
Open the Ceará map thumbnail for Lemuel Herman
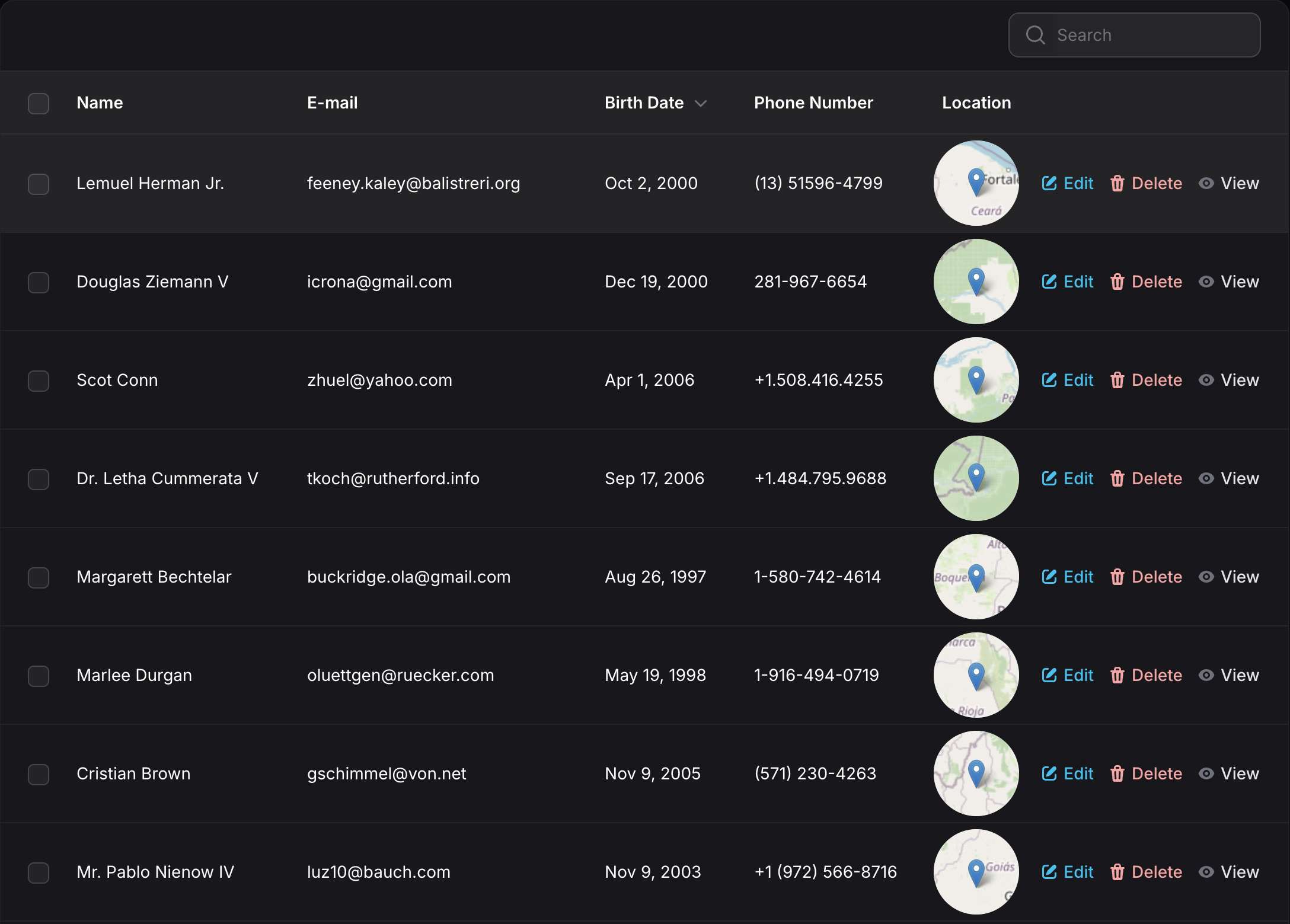click(x=976, y=183)
